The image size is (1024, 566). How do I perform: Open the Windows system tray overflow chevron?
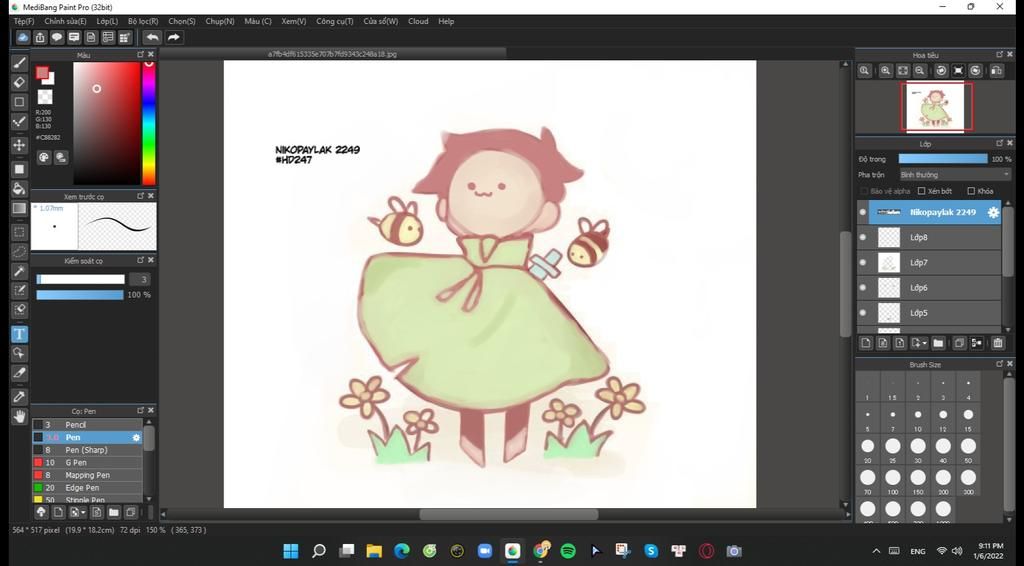pyautogui.click(x=876, y=551)
